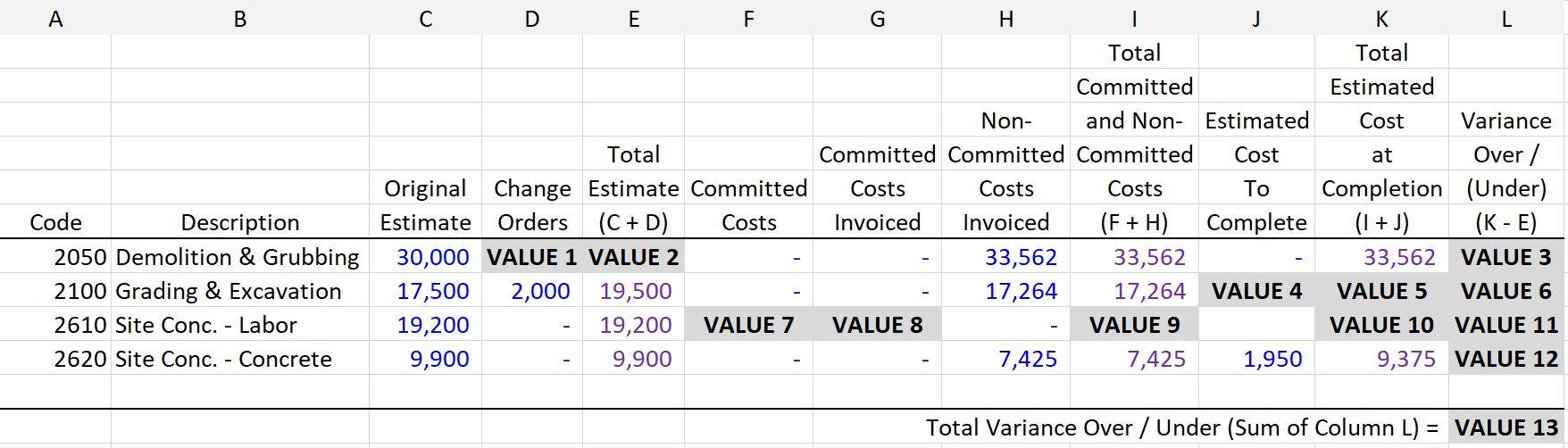The image size is (1568, 448).
Task: Select column header D
Action: [532, 18]
